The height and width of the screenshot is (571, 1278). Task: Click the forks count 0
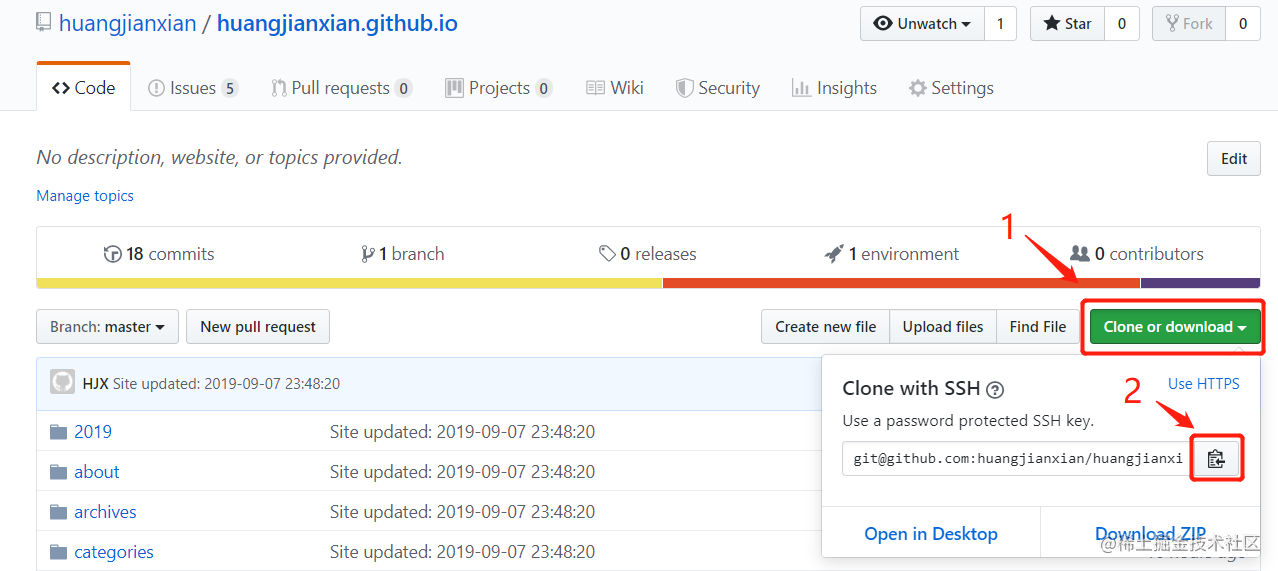pyautogui.click(x=1243, y=24)
